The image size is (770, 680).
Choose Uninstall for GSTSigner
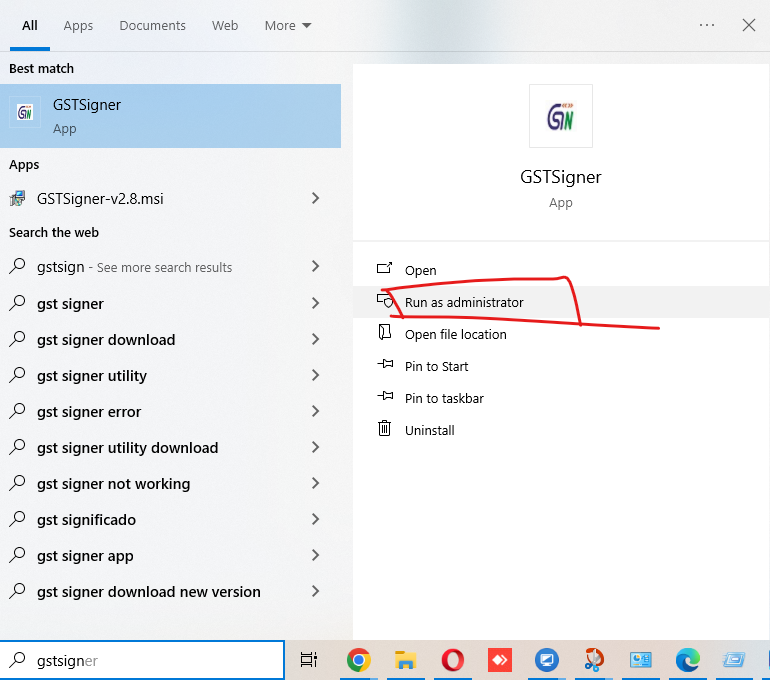pyautogui.click(x=561, y=430)
